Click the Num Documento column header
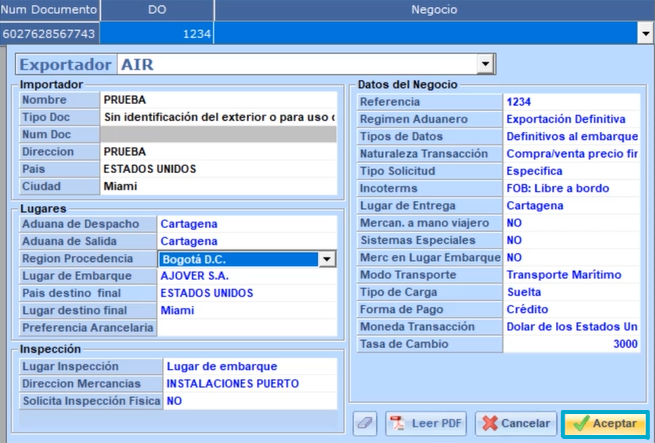Viewport: 655px width, 443px height. pos(49,9)
